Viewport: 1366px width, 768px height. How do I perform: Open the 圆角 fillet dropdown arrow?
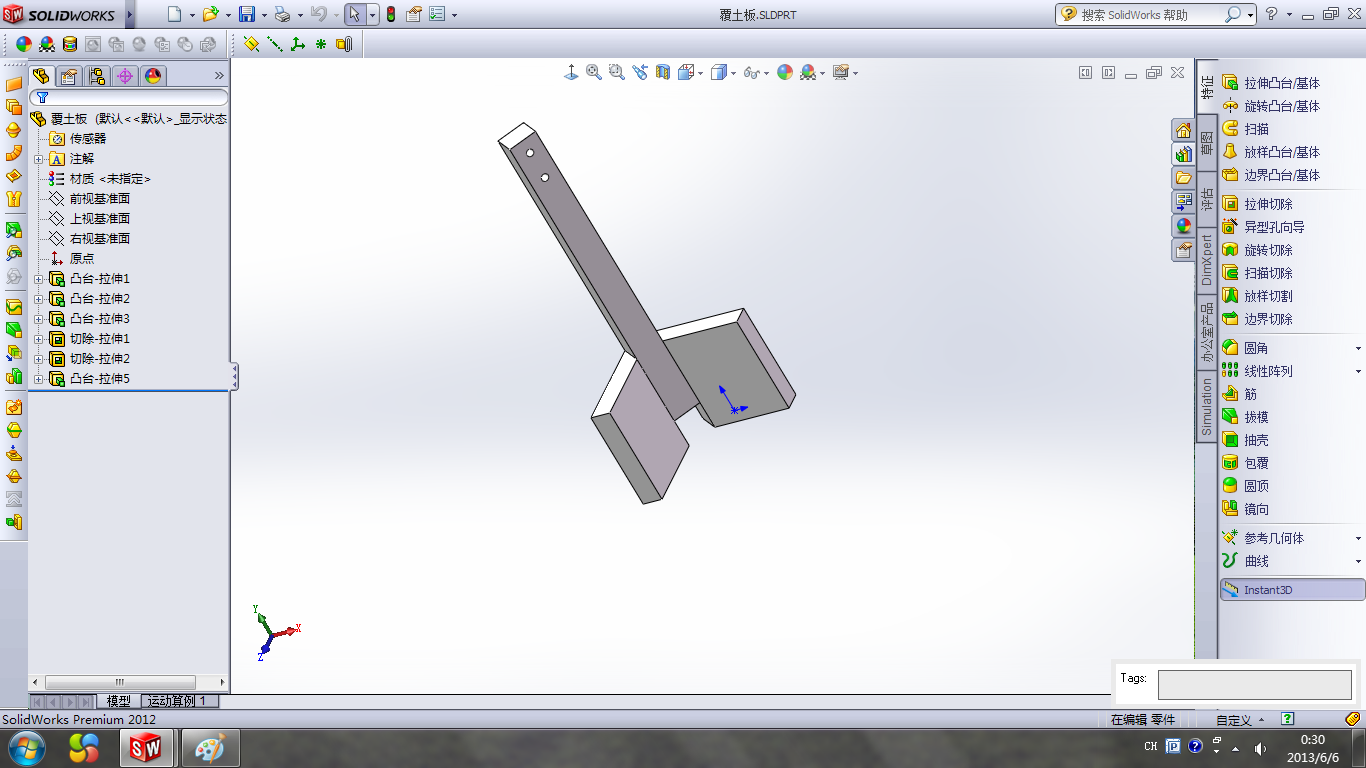(x=1358, y=348)
